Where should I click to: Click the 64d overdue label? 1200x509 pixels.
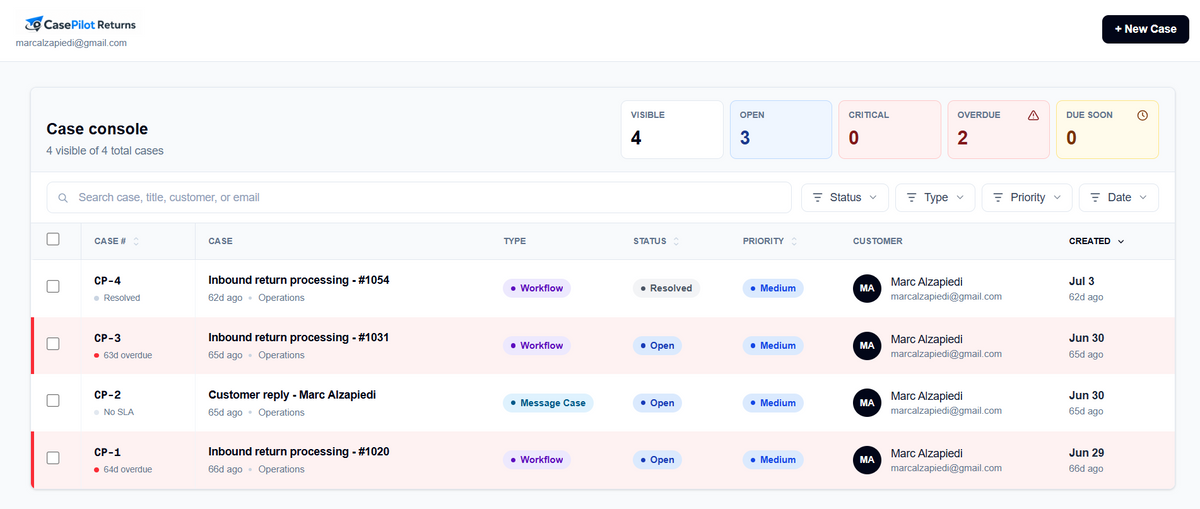(x=128, y=469)
